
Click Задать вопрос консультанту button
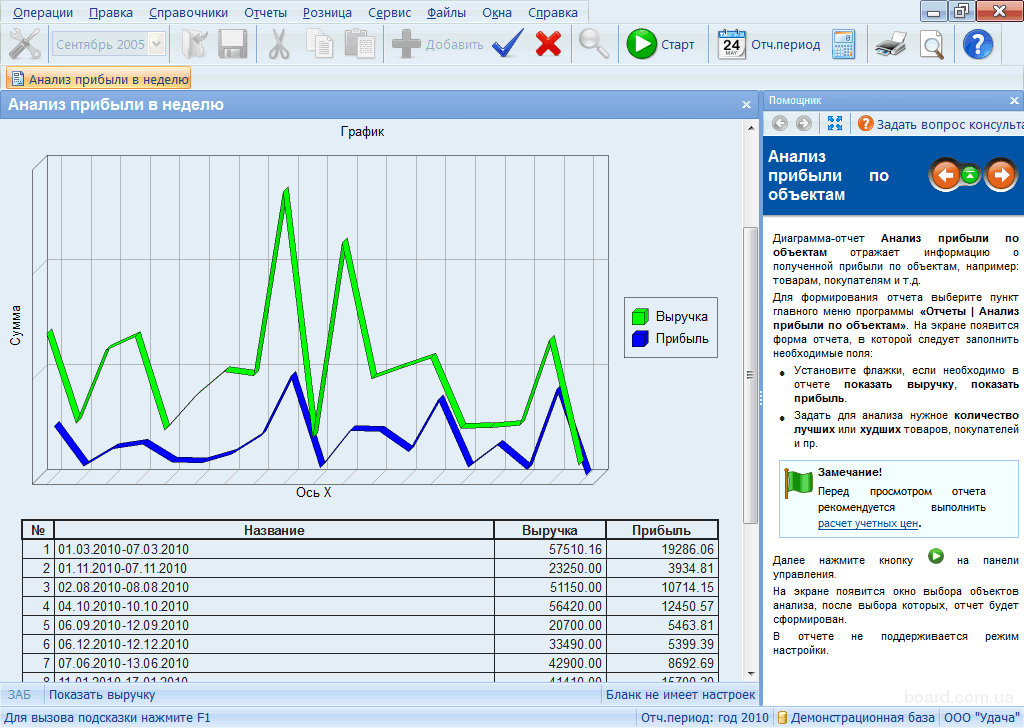pos(940,123)
